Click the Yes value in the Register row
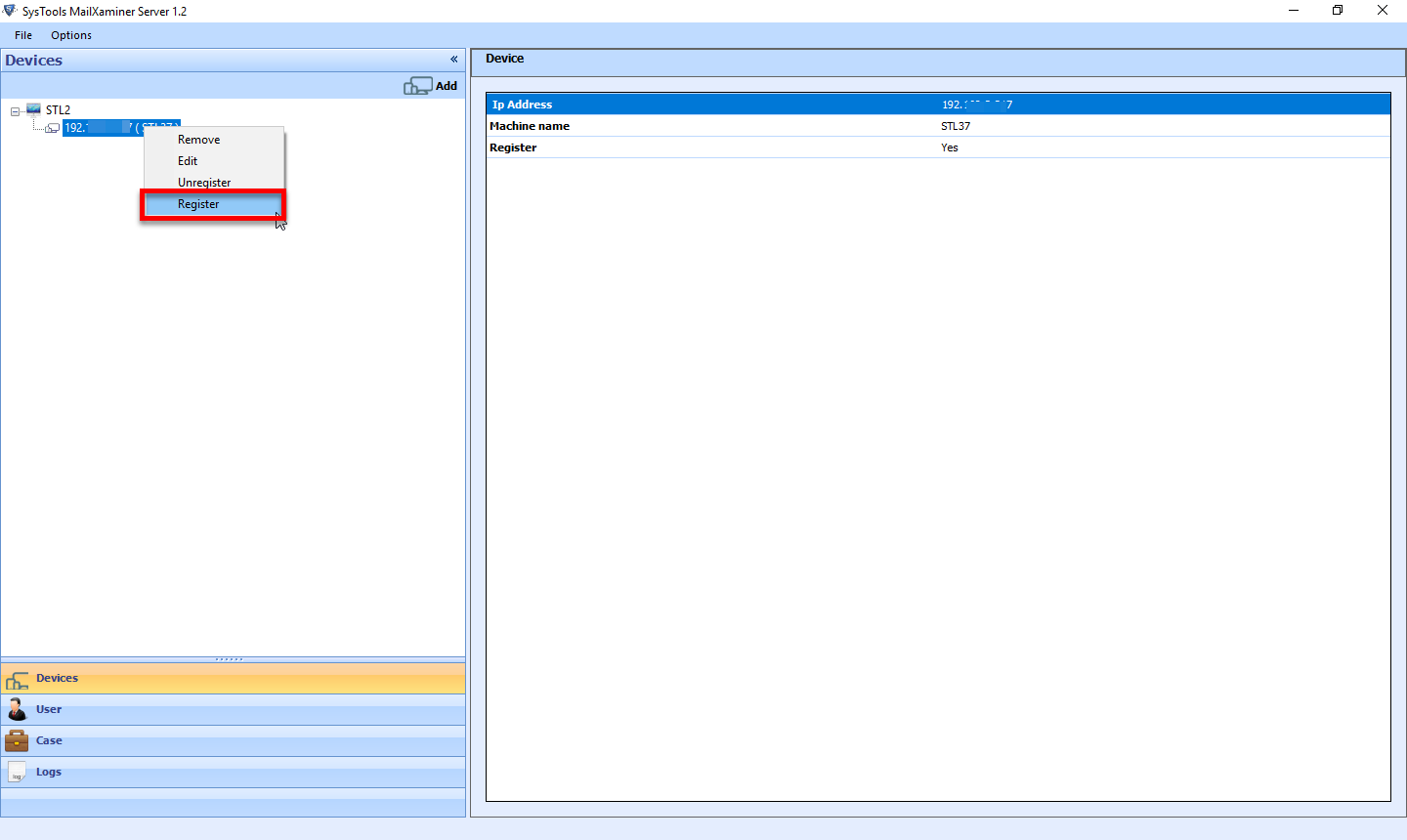 tap(950, 147)
